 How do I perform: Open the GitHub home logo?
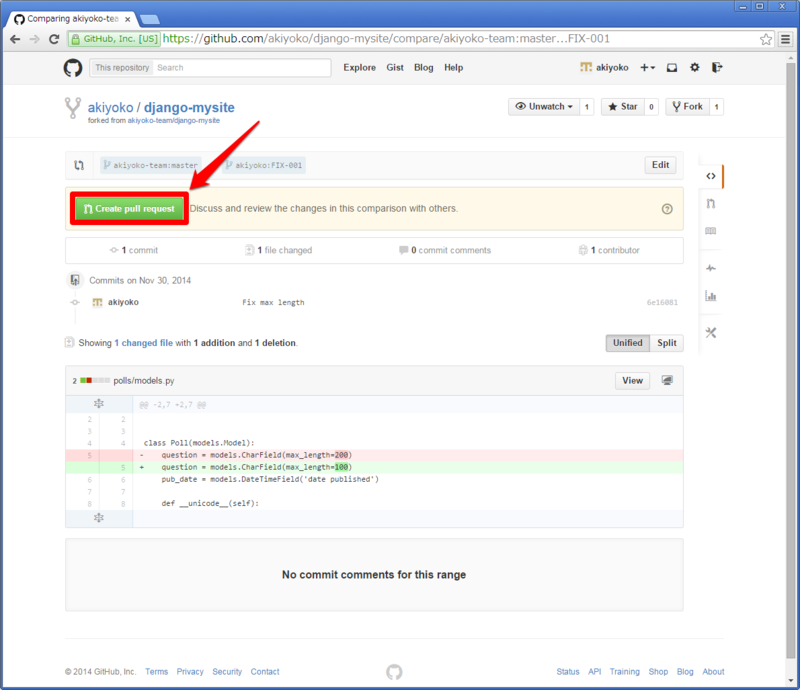pyautogui.click(x=73, y=67)
